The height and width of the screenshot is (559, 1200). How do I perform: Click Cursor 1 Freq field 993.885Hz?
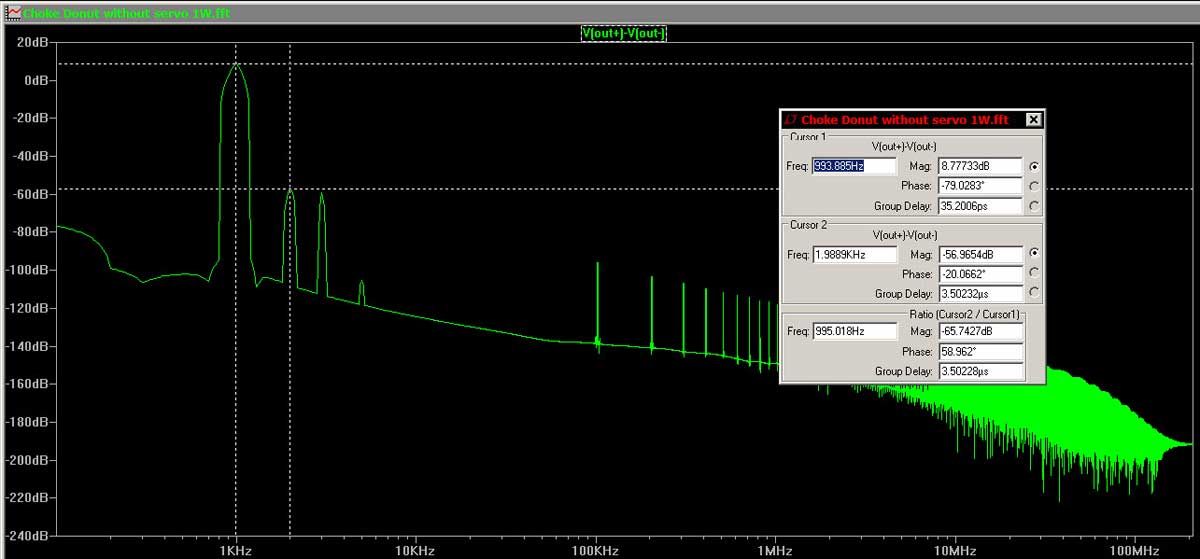pos(855,166)
